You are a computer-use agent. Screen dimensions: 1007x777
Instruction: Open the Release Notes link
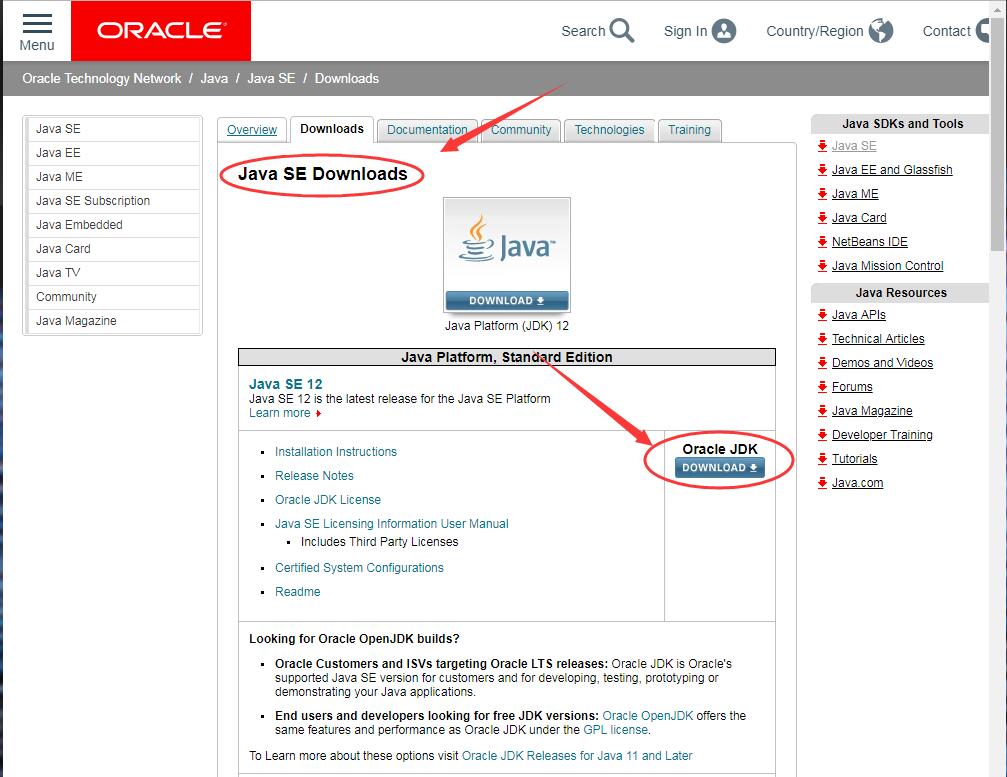click(x=314, y=476)
